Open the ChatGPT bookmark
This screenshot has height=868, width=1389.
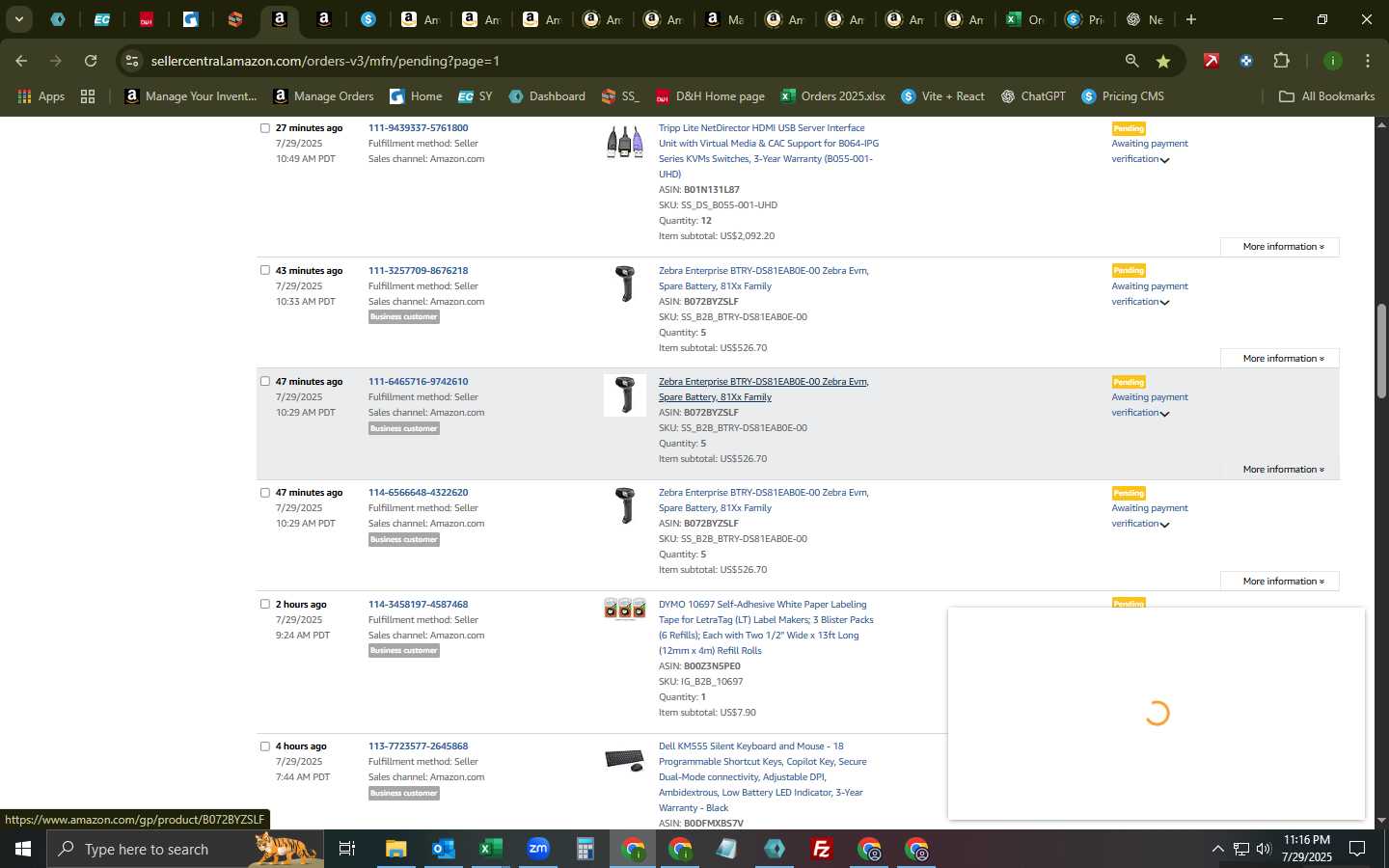[x=1033, y=96]
